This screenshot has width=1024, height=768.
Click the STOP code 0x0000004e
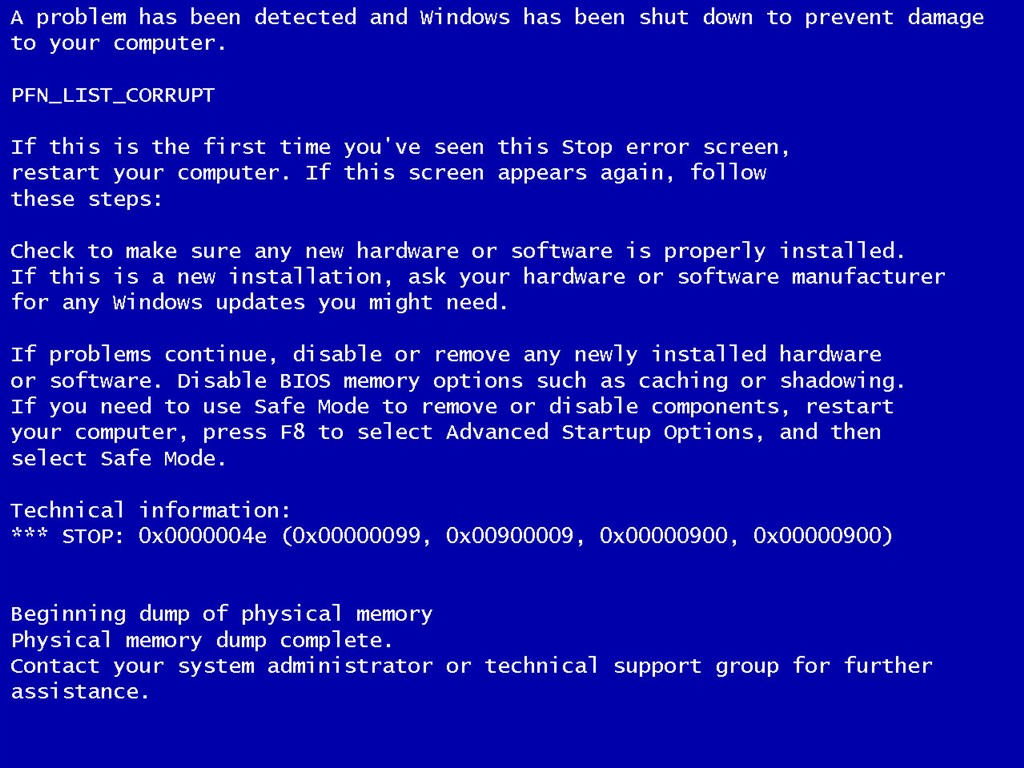coord(202,536)
